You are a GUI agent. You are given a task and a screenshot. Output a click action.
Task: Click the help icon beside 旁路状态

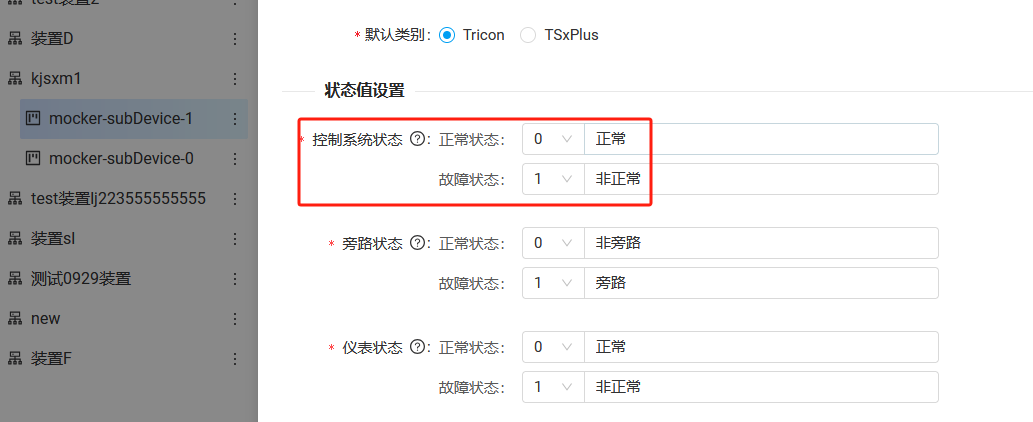click(416, 243)
